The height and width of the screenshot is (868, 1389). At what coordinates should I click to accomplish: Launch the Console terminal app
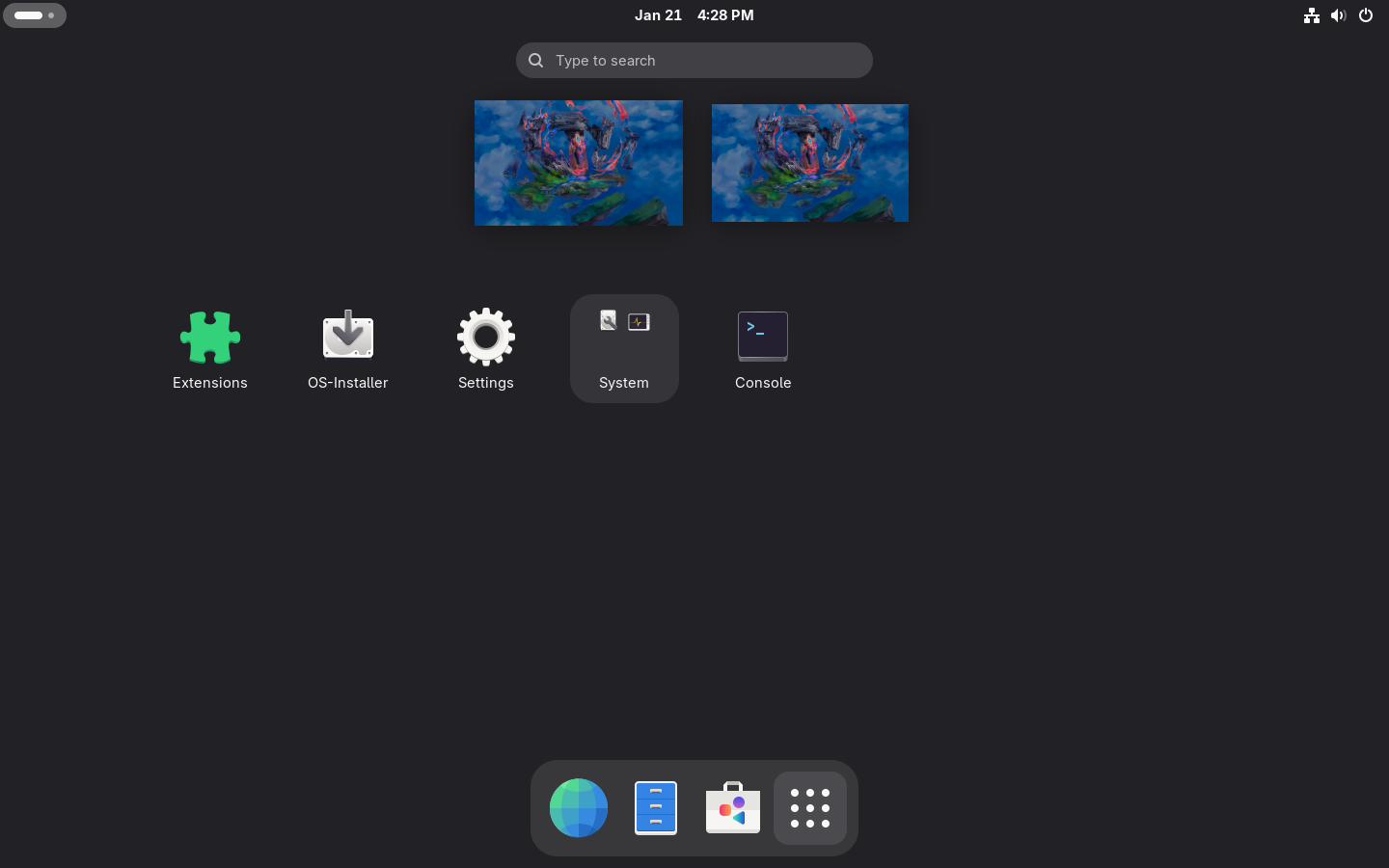click(762, 338)
